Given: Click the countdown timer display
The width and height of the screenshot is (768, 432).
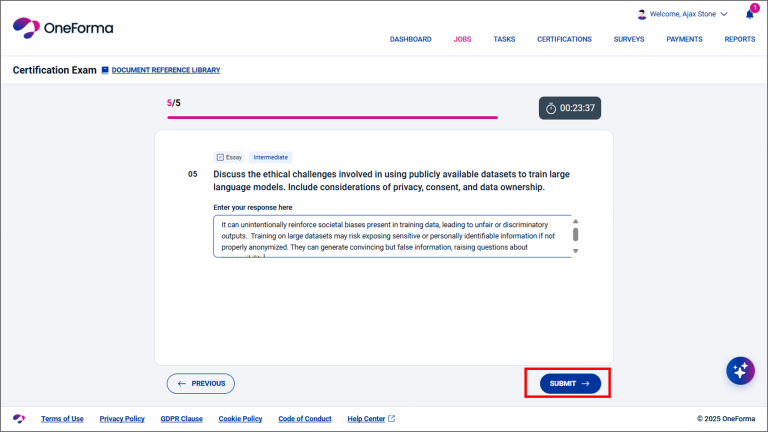Looking at the screenshot, I should click(x=570, y=108).
